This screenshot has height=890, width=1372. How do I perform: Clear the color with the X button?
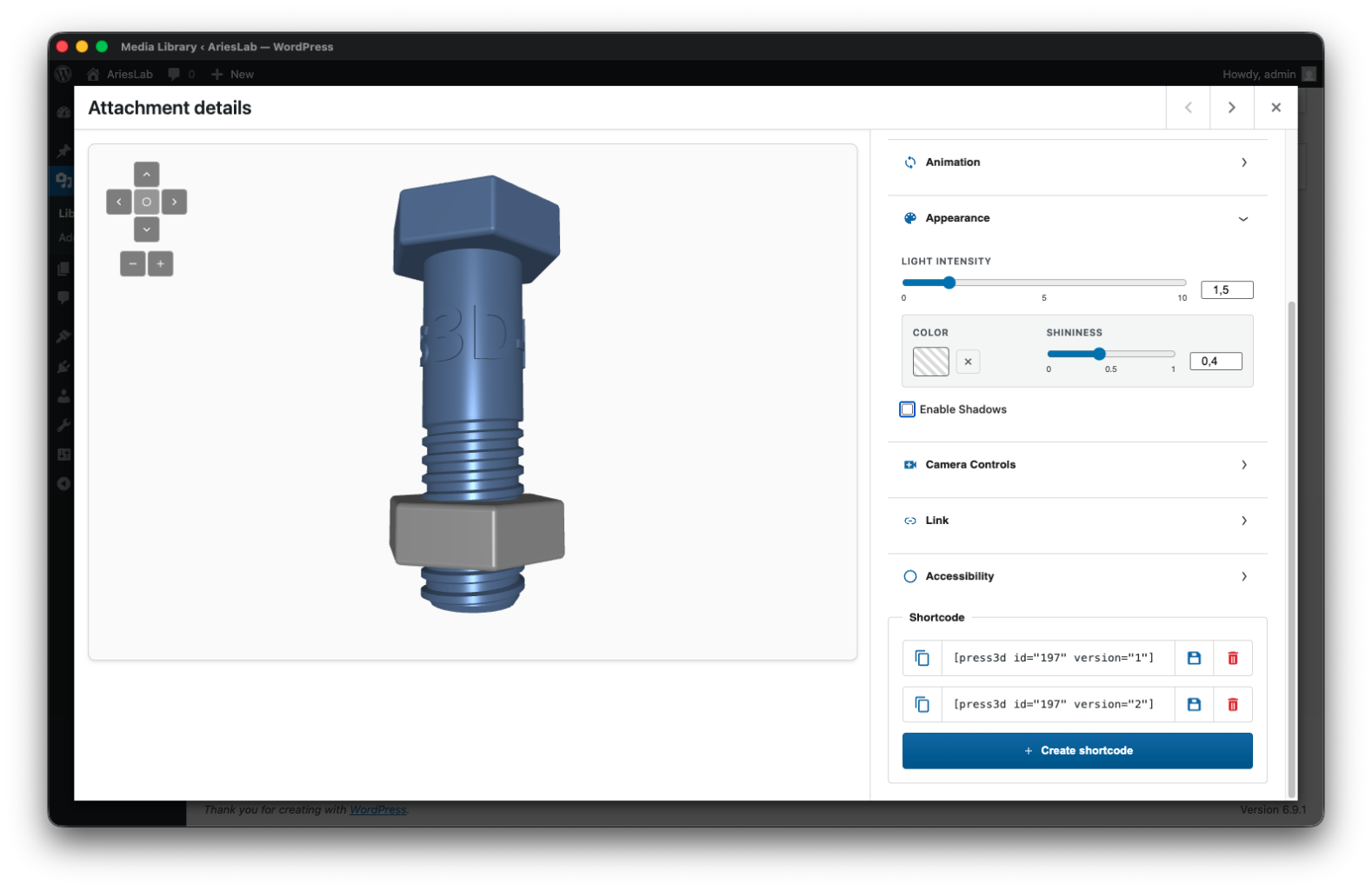968,362
